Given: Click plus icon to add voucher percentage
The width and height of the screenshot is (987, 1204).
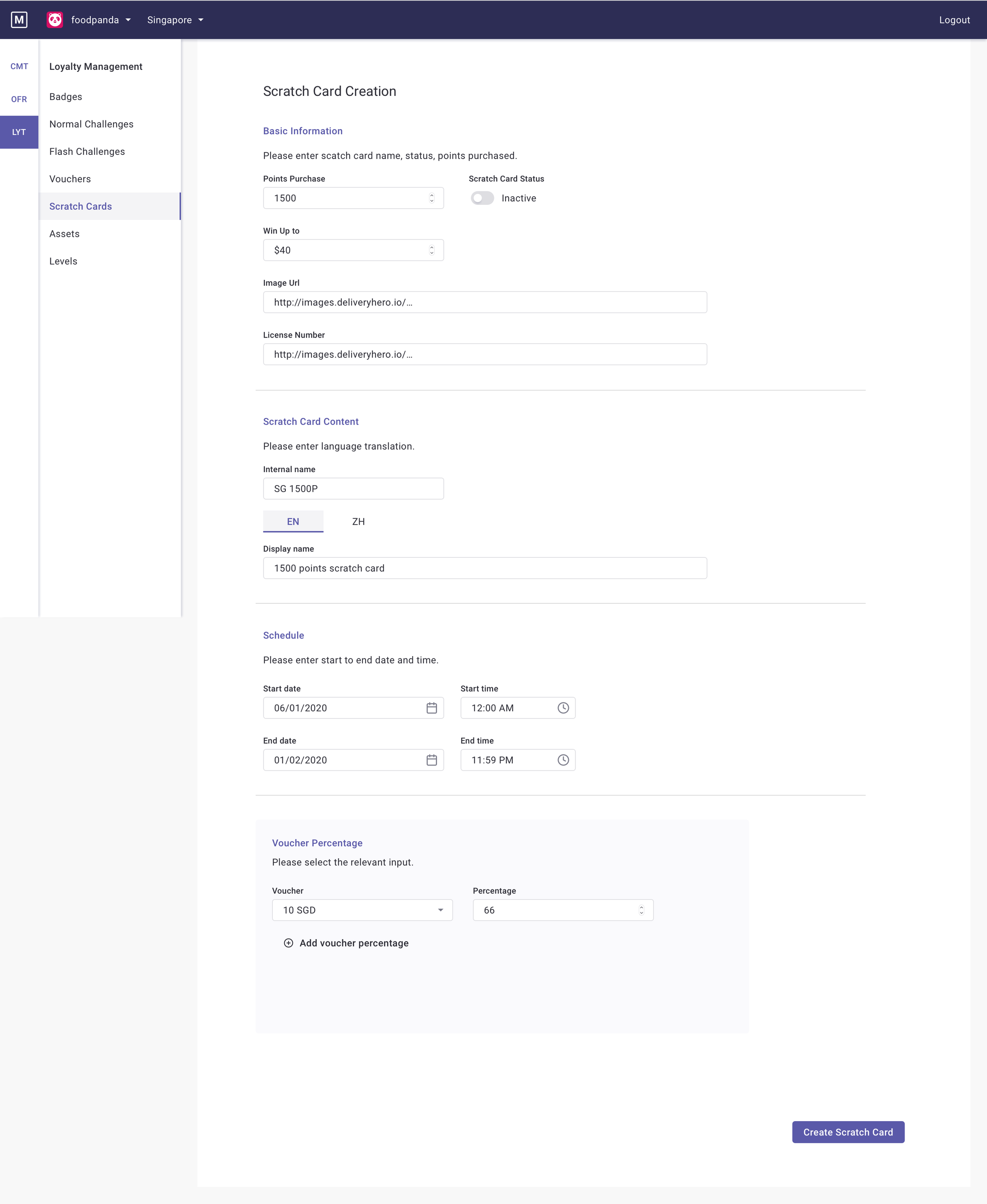Looking at the screenshot, I should [x=288, y=943].
